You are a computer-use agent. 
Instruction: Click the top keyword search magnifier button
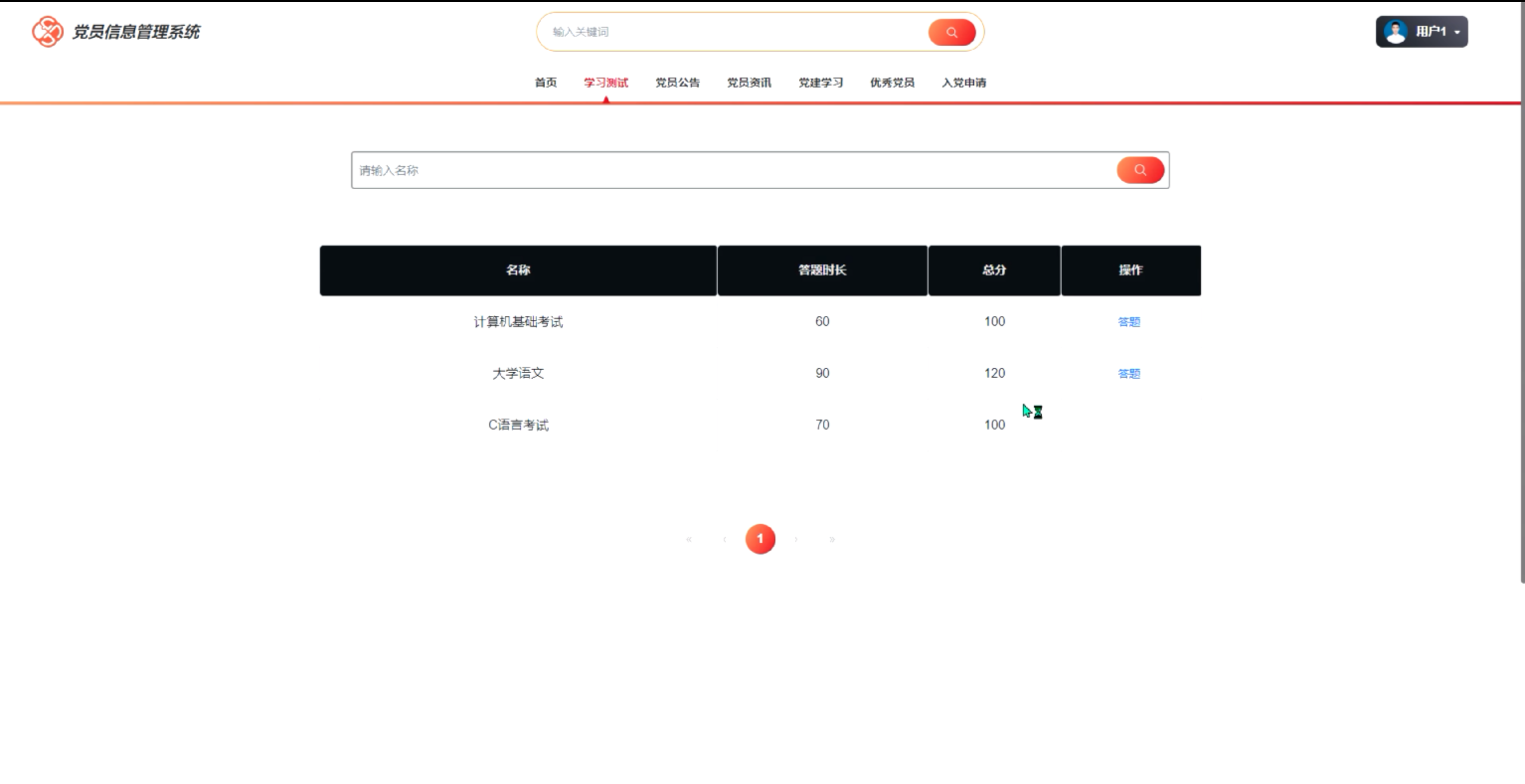(x=951, y=32)
